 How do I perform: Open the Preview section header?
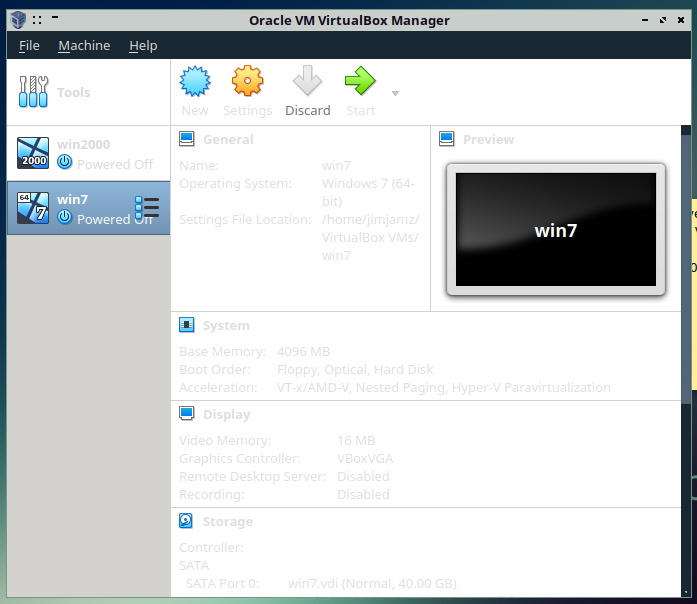(489, 140)
